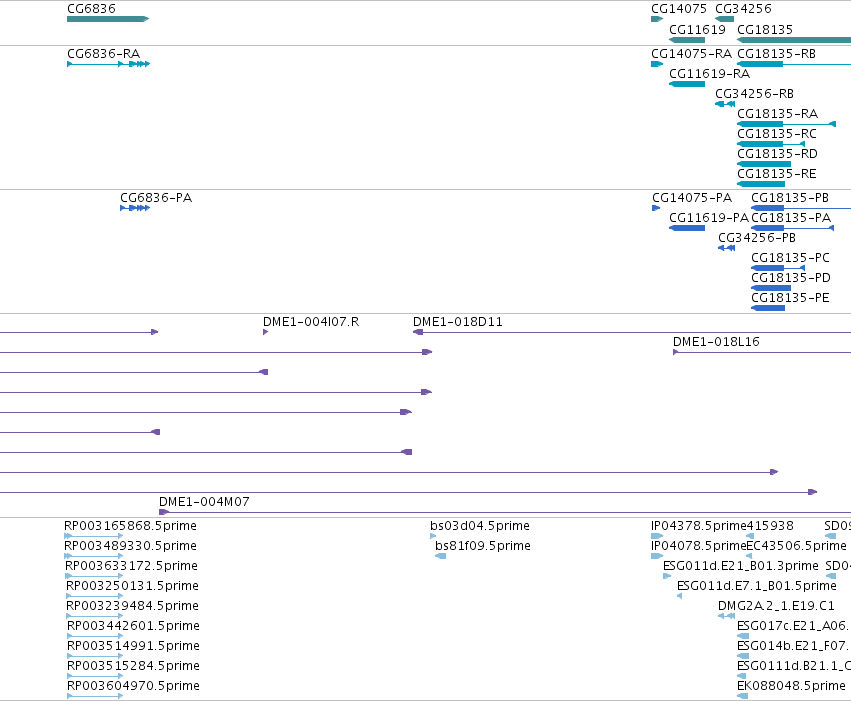Click the CG18135-PB protein bar

pos(801,208)
